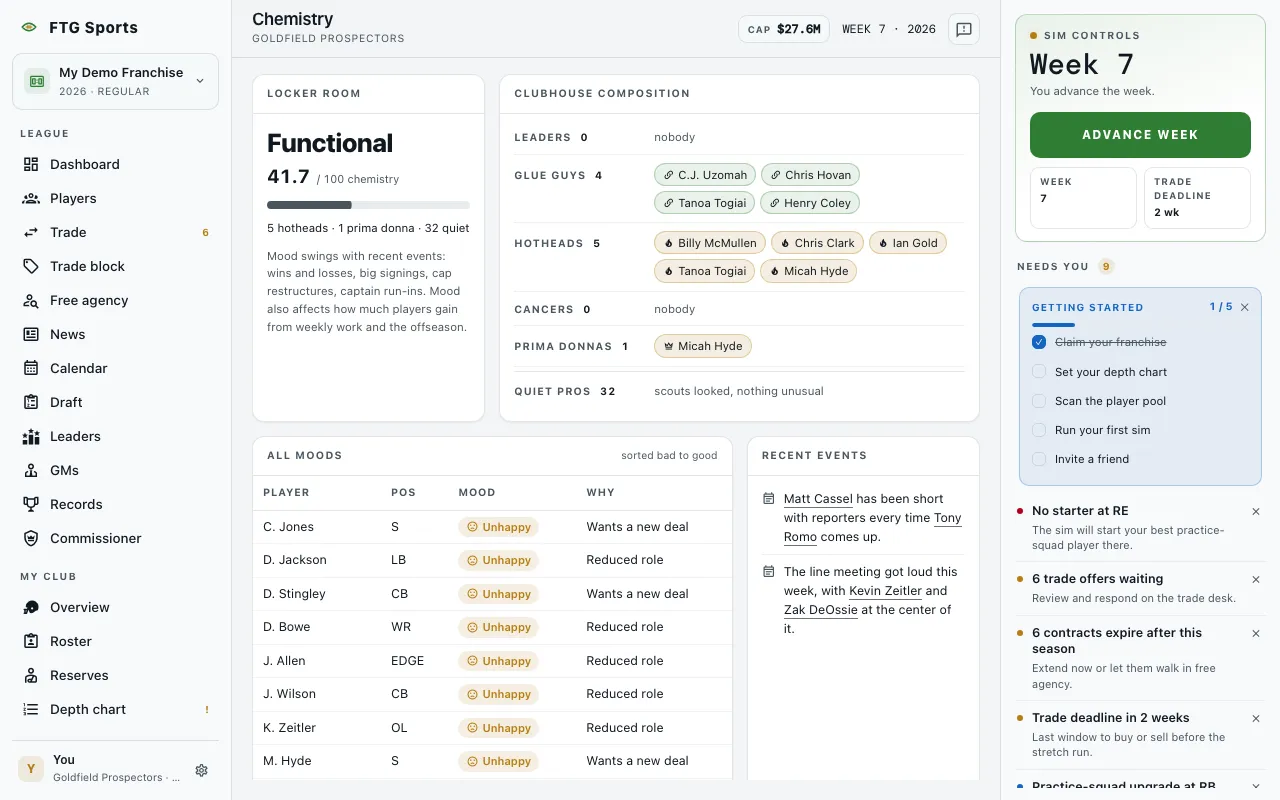Screen dimensions: 1280x800
Task: Check the Set your depth chart checkbox
Action: tap(1039, 372)
